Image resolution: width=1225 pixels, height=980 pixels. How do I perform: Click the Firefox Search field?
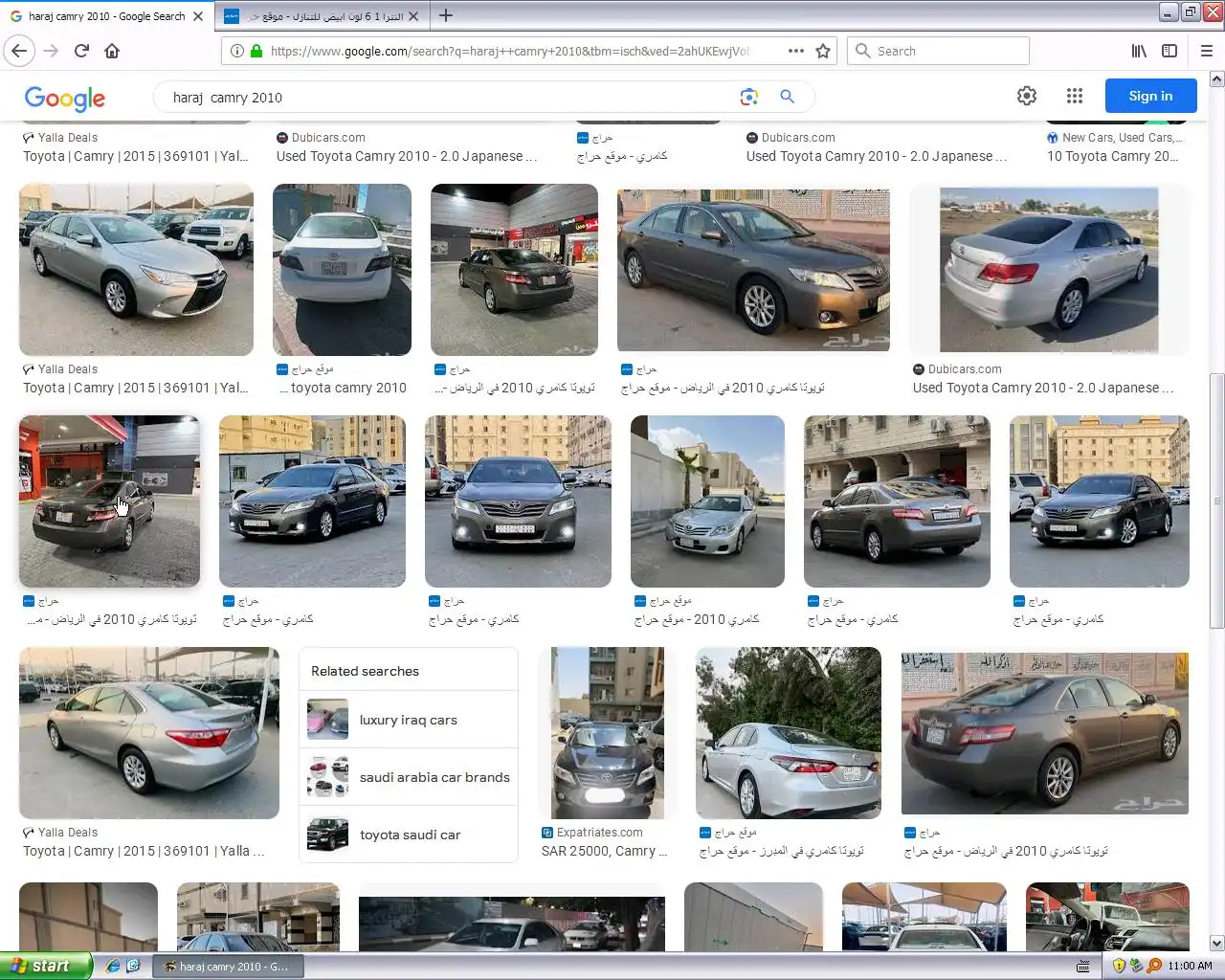(938, 51)
